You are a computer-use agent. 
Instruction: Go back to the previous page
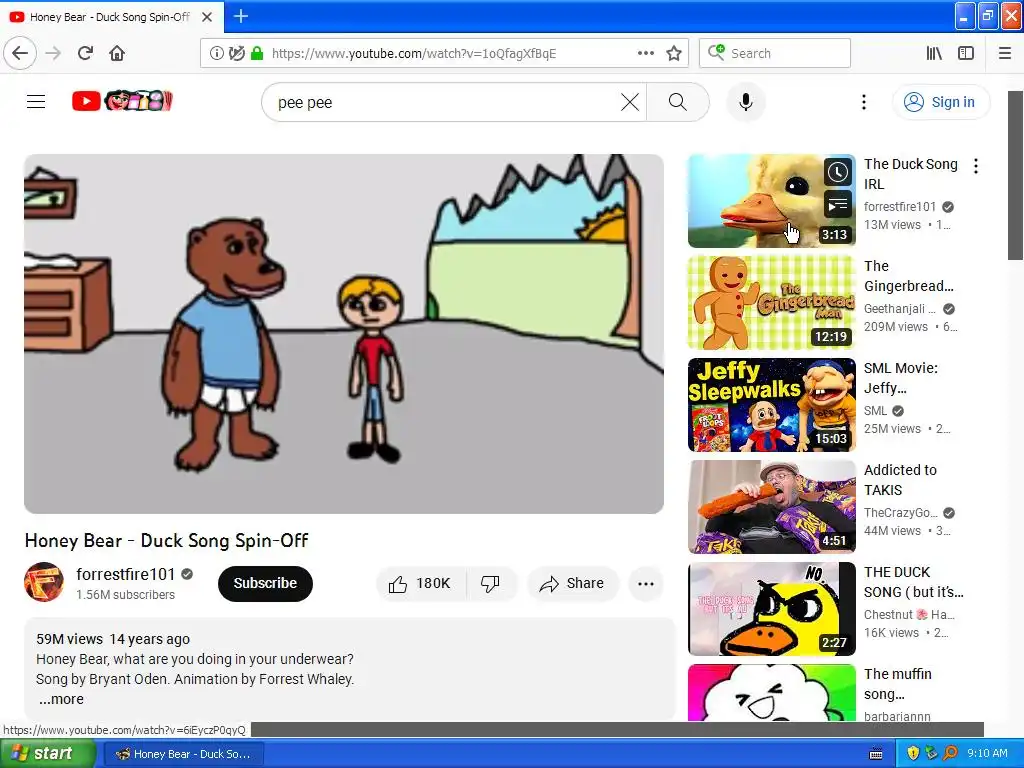20,54
